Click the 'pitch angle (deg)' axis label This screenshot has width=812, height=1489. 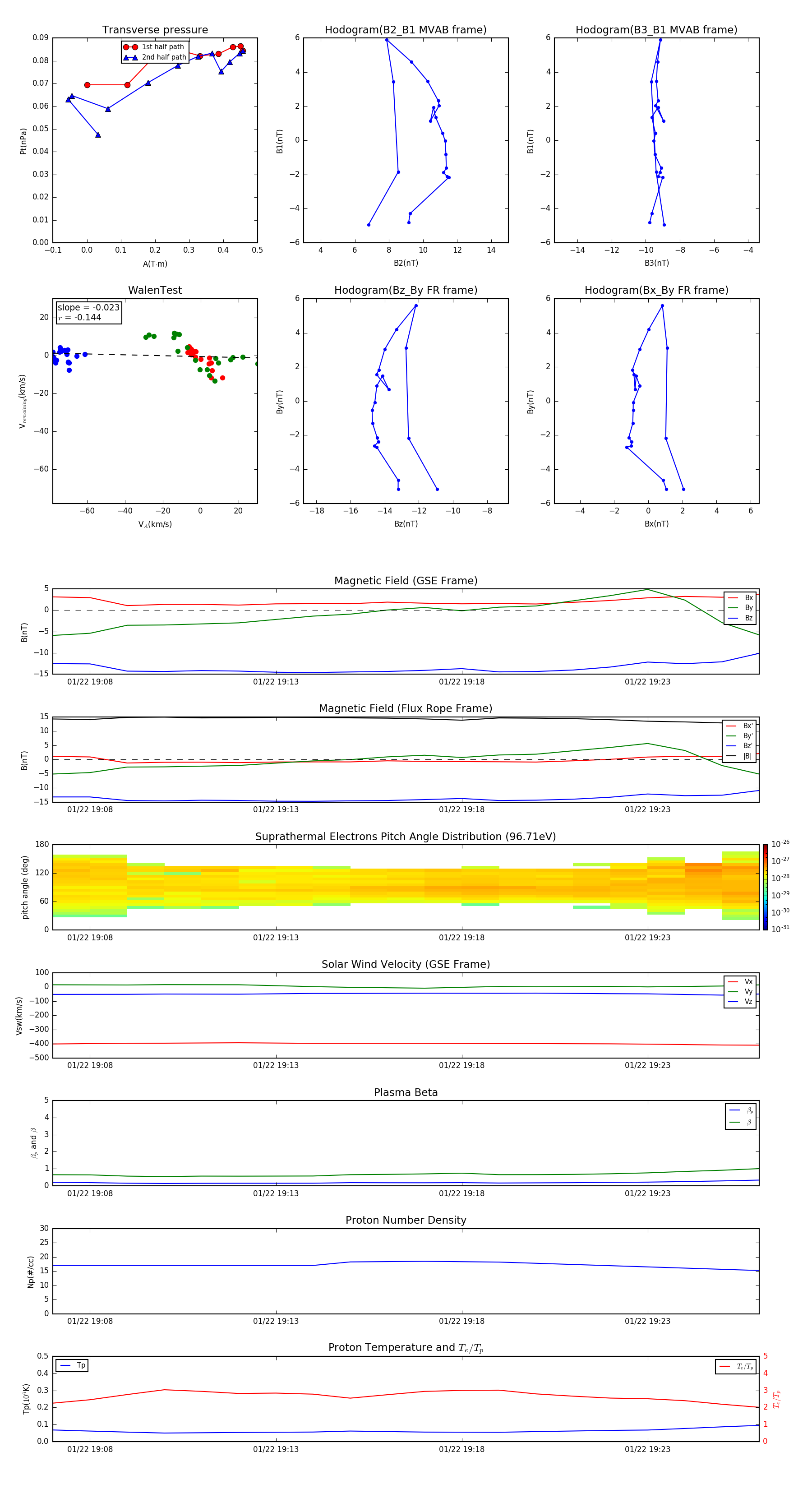[25, 887]
